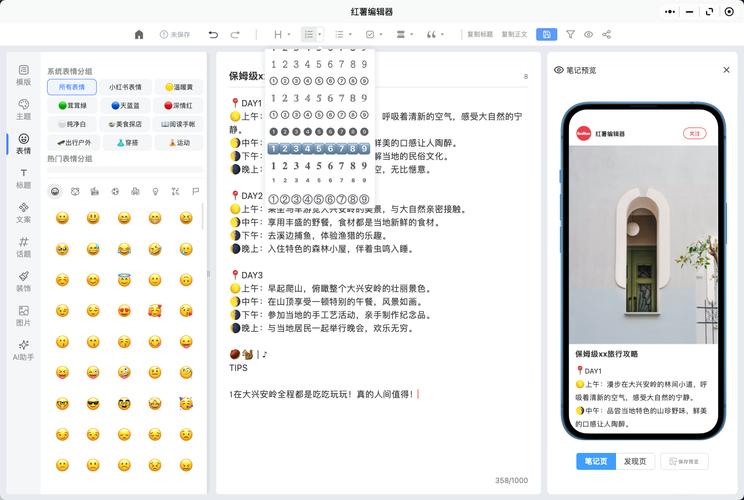Click the 复制正文 button
Image resolution: width=744 pixels, height=500 pixels.
(514, 34)
